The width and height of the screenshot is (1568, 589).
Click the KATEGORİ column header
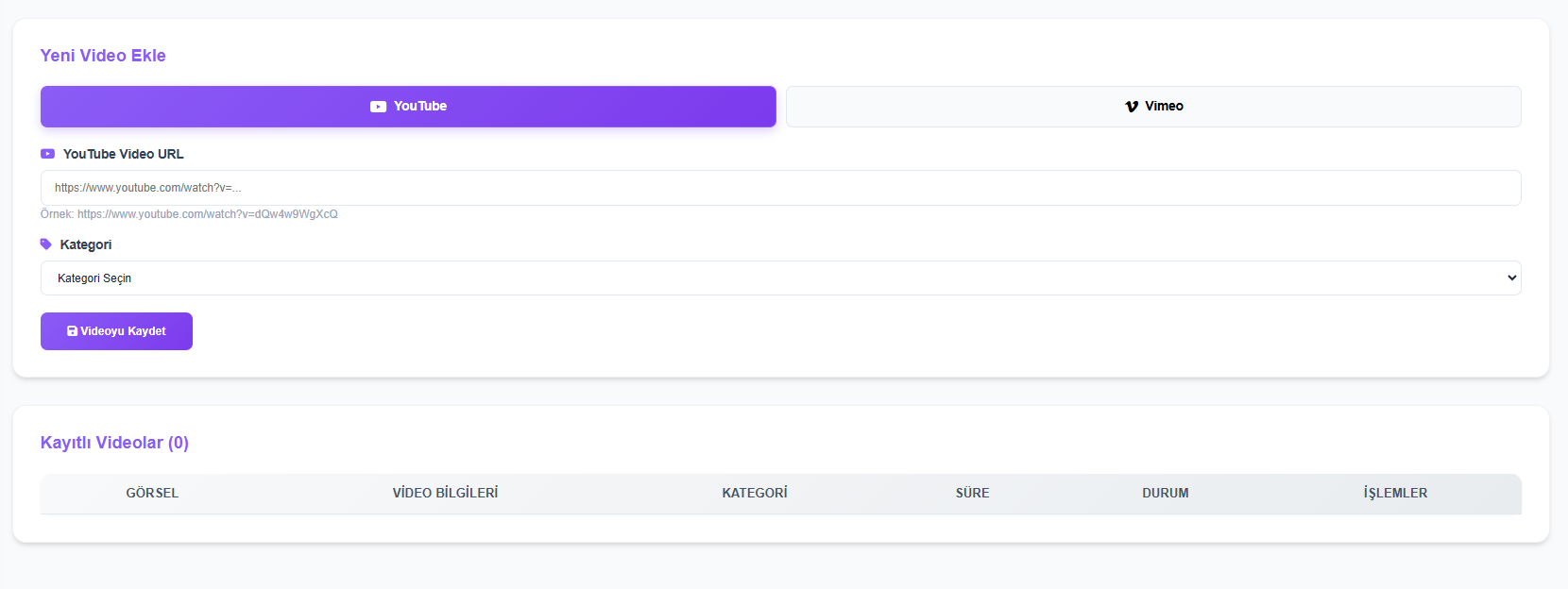click(x=754, y=494)
